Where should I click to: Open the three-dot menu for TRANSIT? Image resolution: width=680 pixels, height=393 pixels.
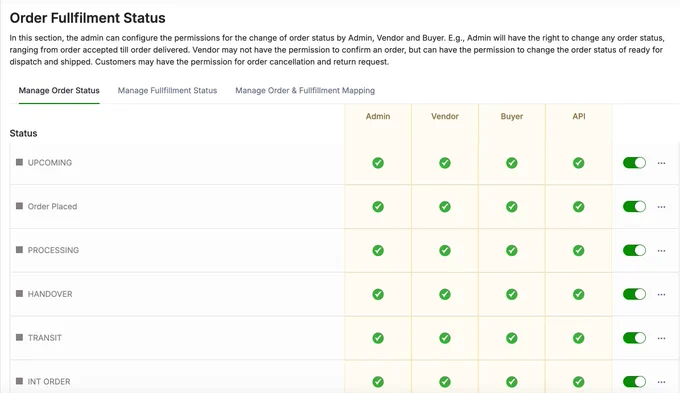click(661, 338)
